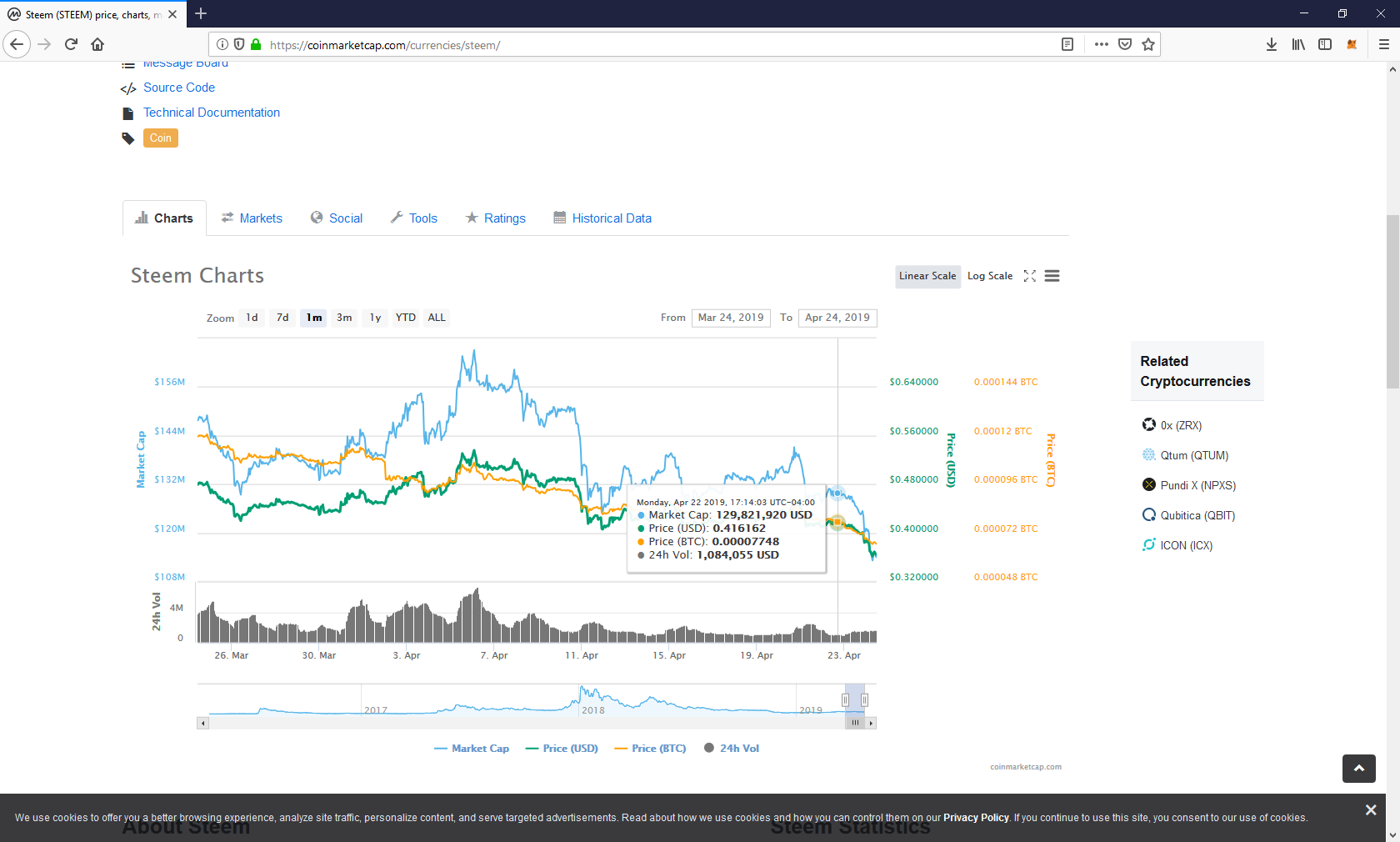This screenshot has height=842, width=1400.
Task: Bookmark this page with the star
Action: coord(1148,44)
